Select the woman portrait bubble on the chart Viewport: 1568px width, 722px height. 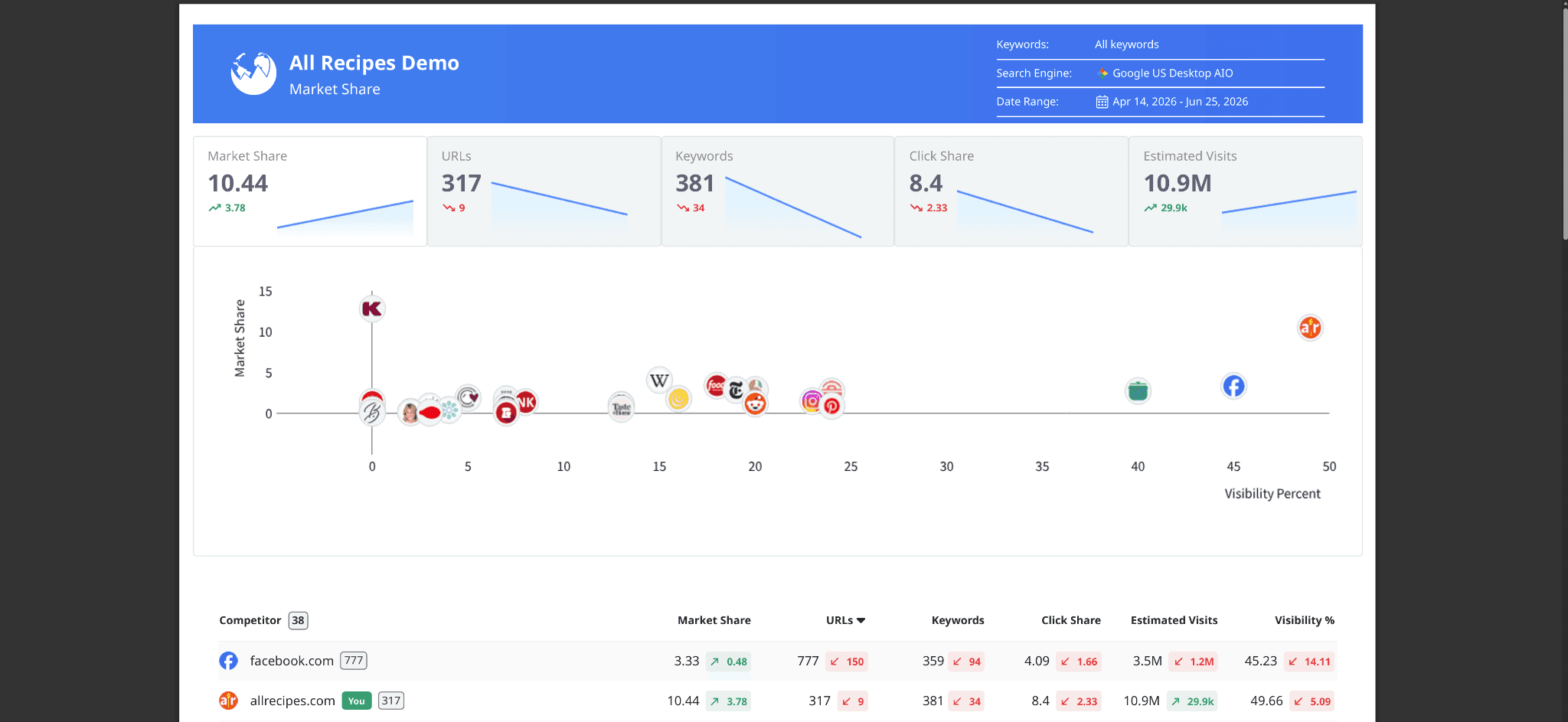pos(410,413)
